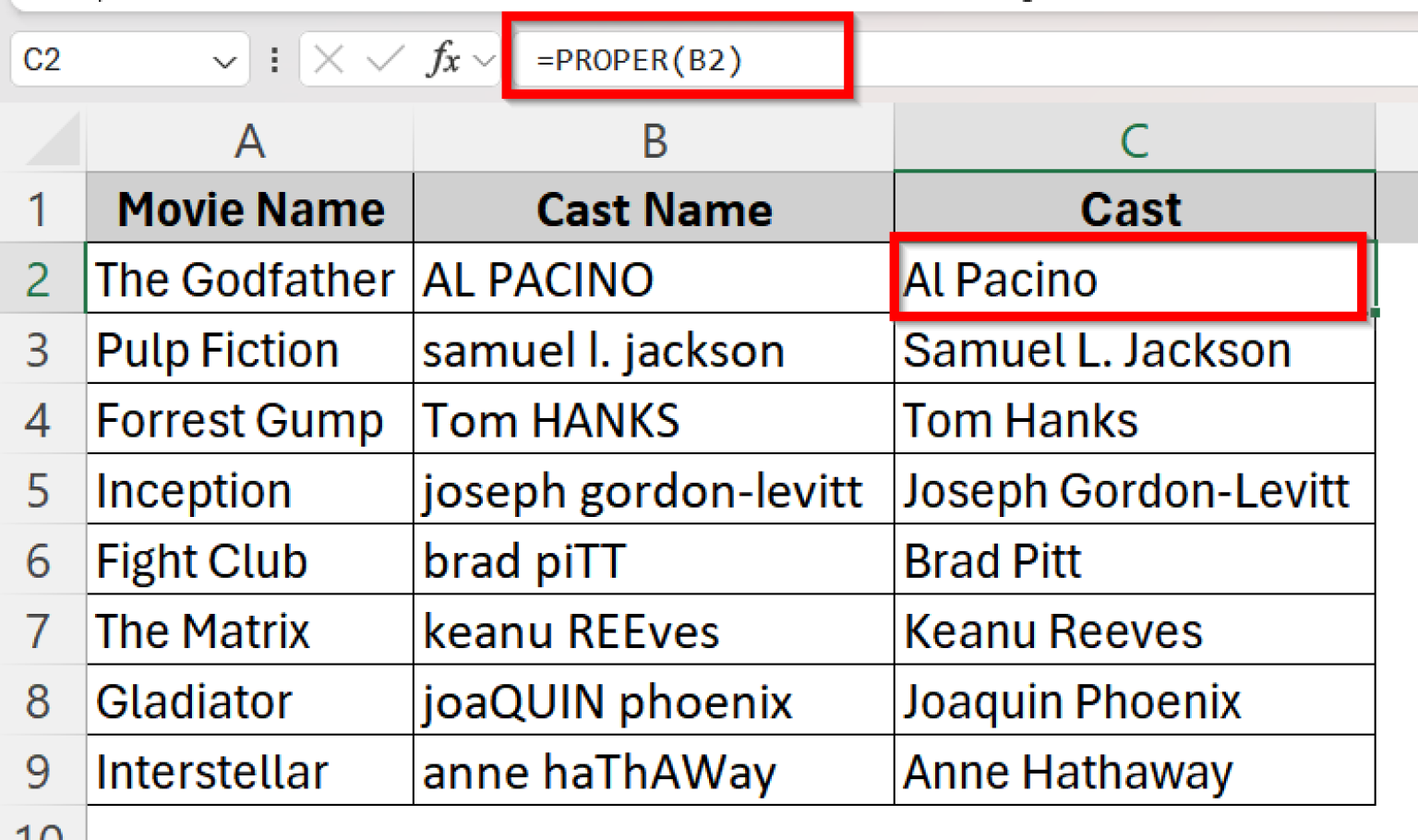Click the Cancel (X) icon beside formula bar
The image size is (1418, 840).
[x=329, y=60]
